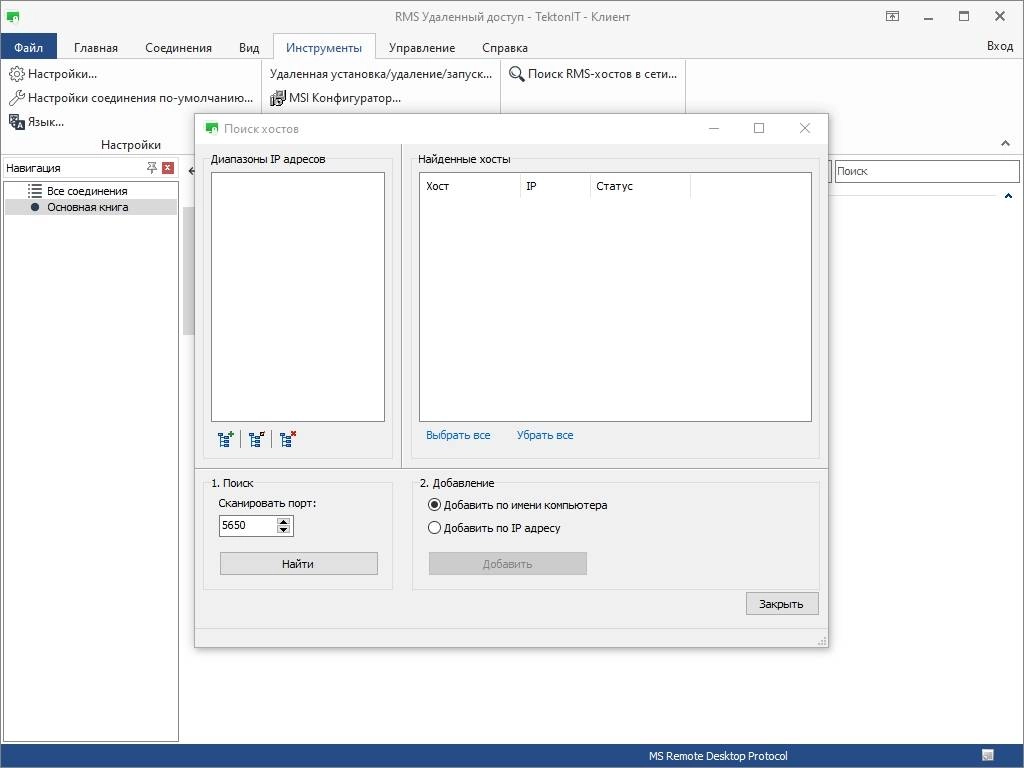Click the Сканировать порт input field
The height and width of the screenshot is (768, 1024).
tap(248, 525)
